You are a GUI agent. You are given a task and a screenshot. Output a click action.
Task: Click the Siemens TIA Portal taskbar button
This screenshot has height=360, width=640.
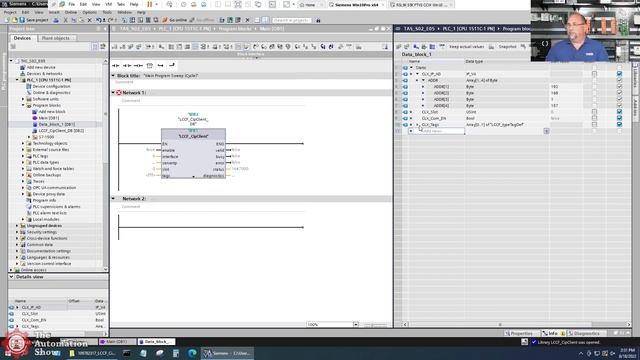pyautogui.click(x=227, y=353)
